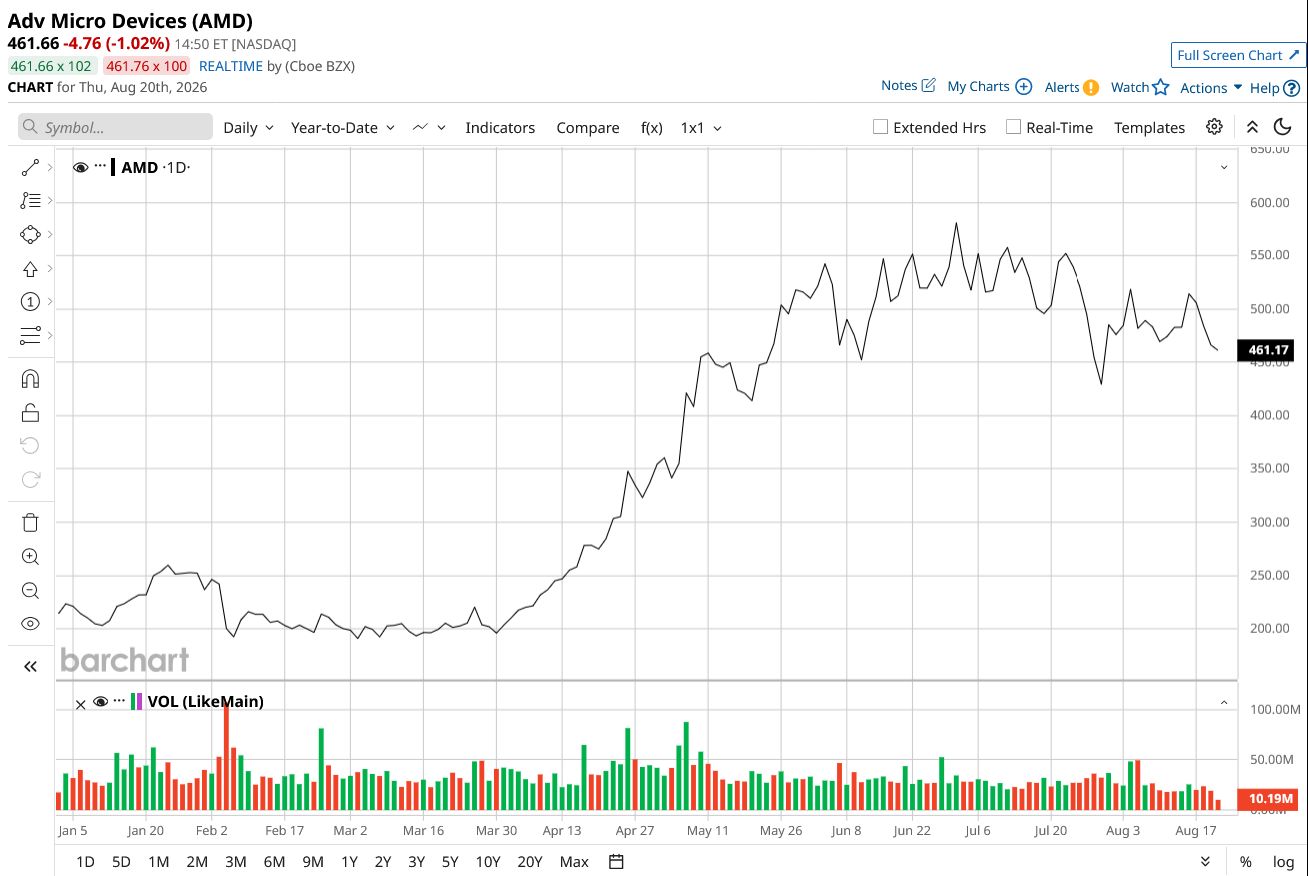Collapse the drawing tools sidebar
Screen dimensions: 1308x876
(x=30, y=666)
